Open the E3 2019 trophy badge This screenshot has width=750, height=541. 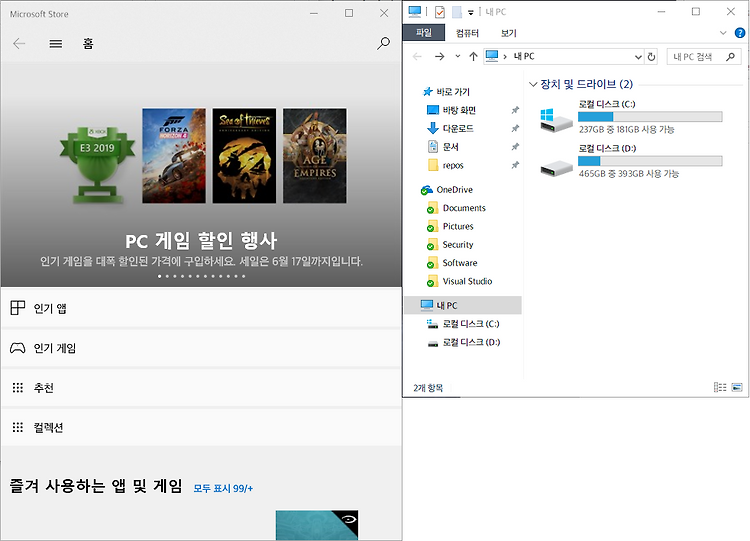coord(97,164)
